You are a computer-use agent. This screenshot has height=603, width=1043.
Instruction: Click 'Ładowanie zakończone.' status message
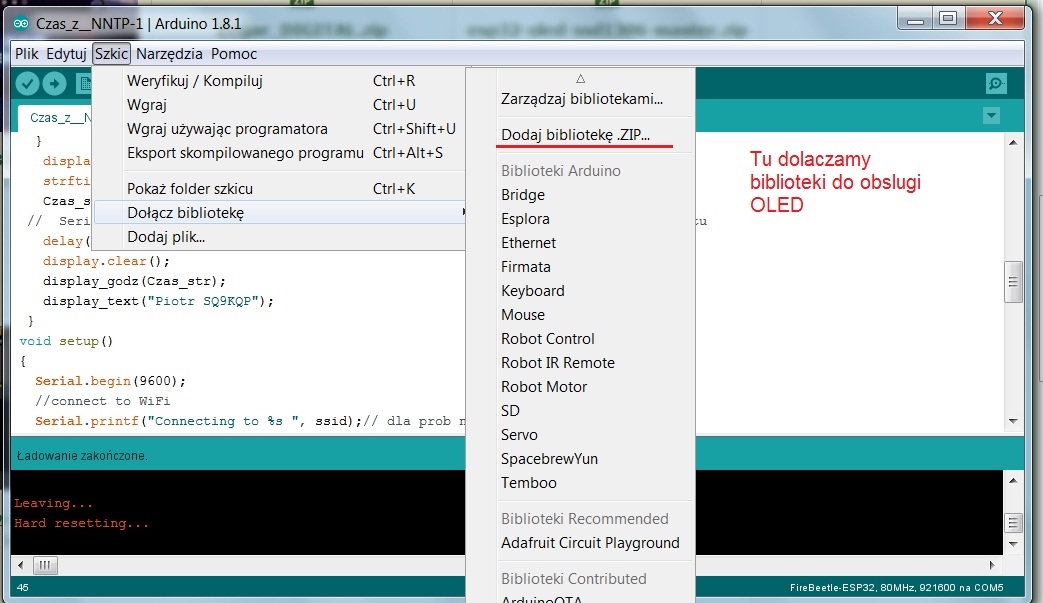pyautogui.click(x=82, y=456)
